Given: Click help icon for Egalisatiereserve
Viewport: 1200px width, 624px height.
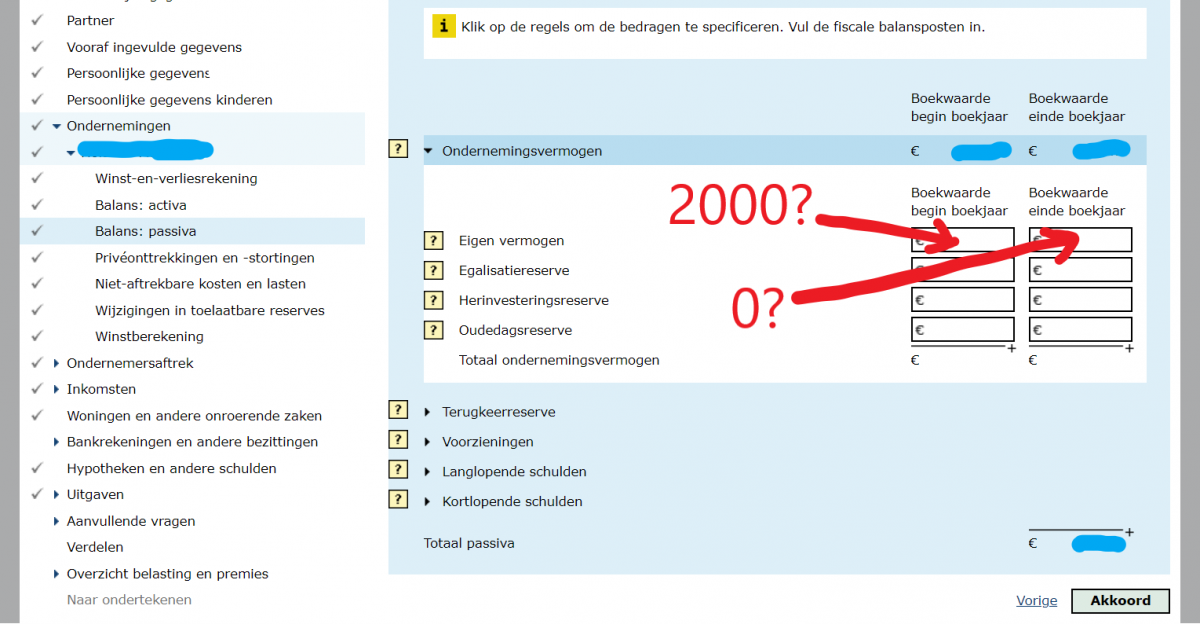Looking at the screenshot, I should (x=433, y=271).
